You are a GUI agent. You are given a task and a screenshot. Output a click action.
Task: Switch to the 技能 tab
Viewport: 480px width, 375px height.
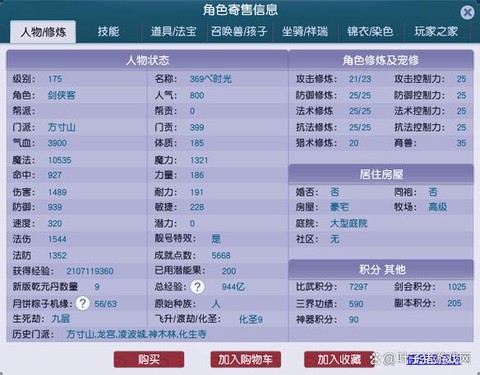click(x=108, y=32)
